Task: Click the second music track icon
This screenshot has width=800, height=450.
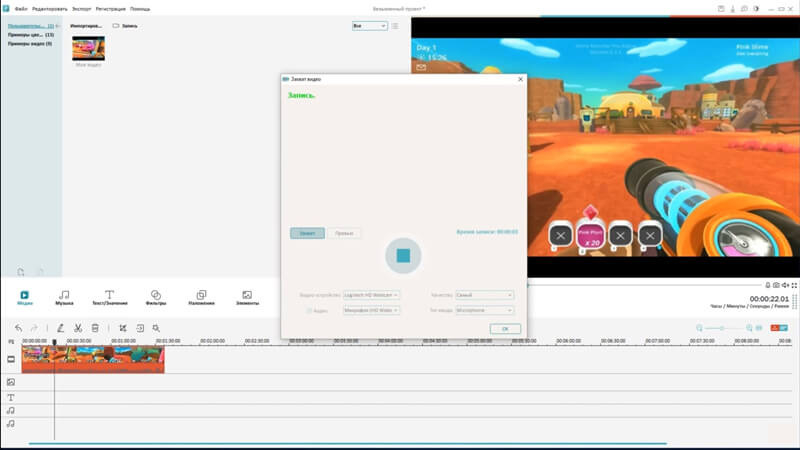Action: click(11, 423)
